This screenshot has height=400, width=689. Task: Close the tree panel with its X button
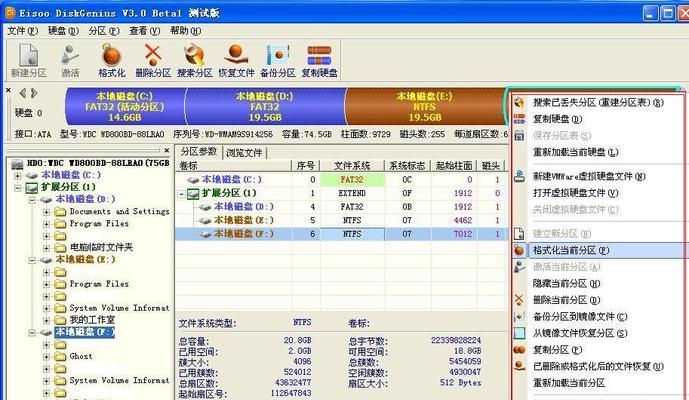(x=167, y=150)
